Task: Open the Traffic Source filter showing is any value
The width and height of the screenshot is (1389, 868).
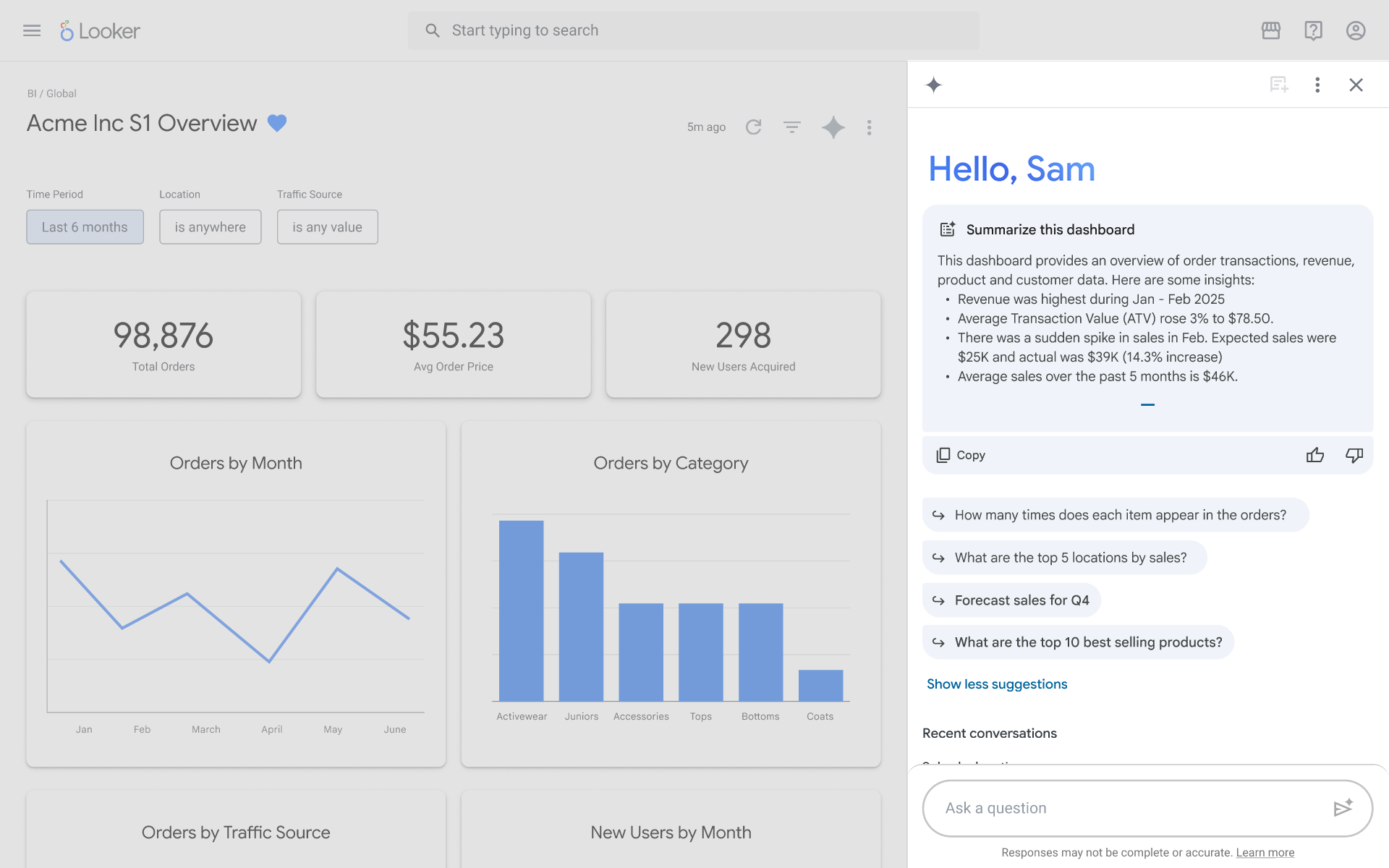Action: 327,226
